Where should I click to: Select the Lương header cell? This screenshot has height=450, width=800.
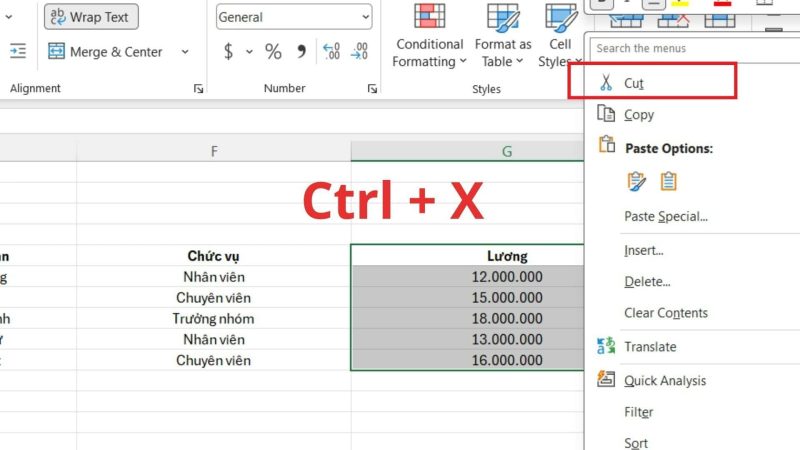pyautogui.click(x=467, y=256)
